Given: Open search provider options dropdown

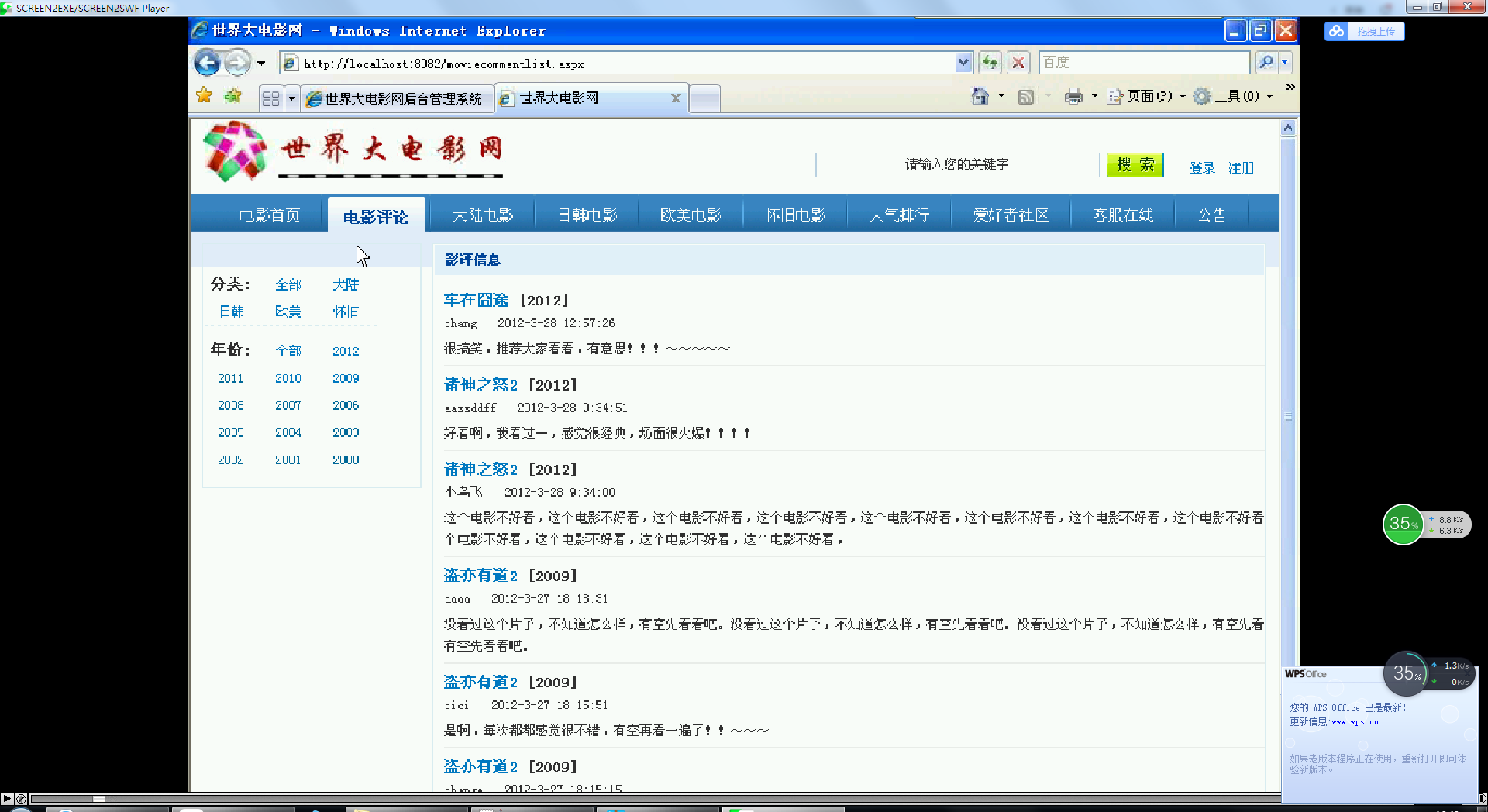Looking at the screenshot, I should pos(1285,62).
